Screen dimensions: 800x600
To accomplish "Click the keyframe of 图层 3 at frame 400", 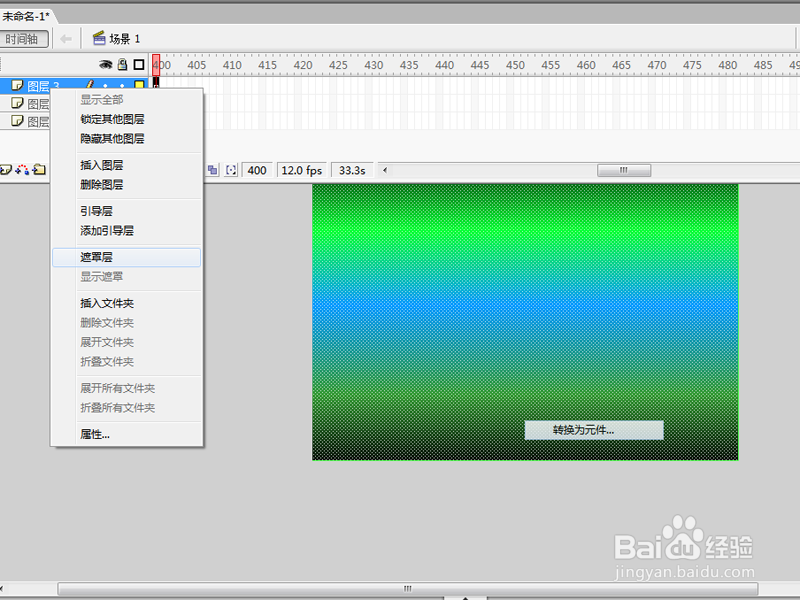I will point(156,83).
